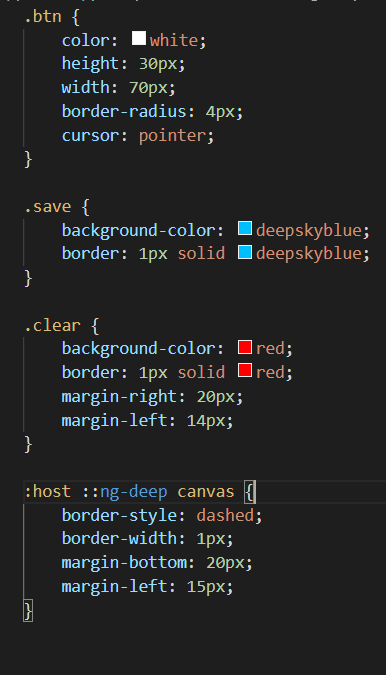Click 'solid' keyword on the .save border line
The image size is (386, 675).
(x=201, y=254)
